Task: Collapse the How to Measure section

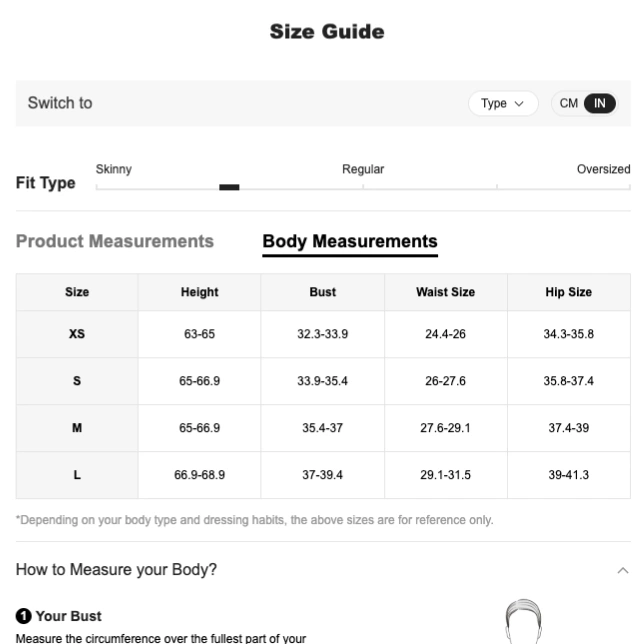Action: coord(623,570)
